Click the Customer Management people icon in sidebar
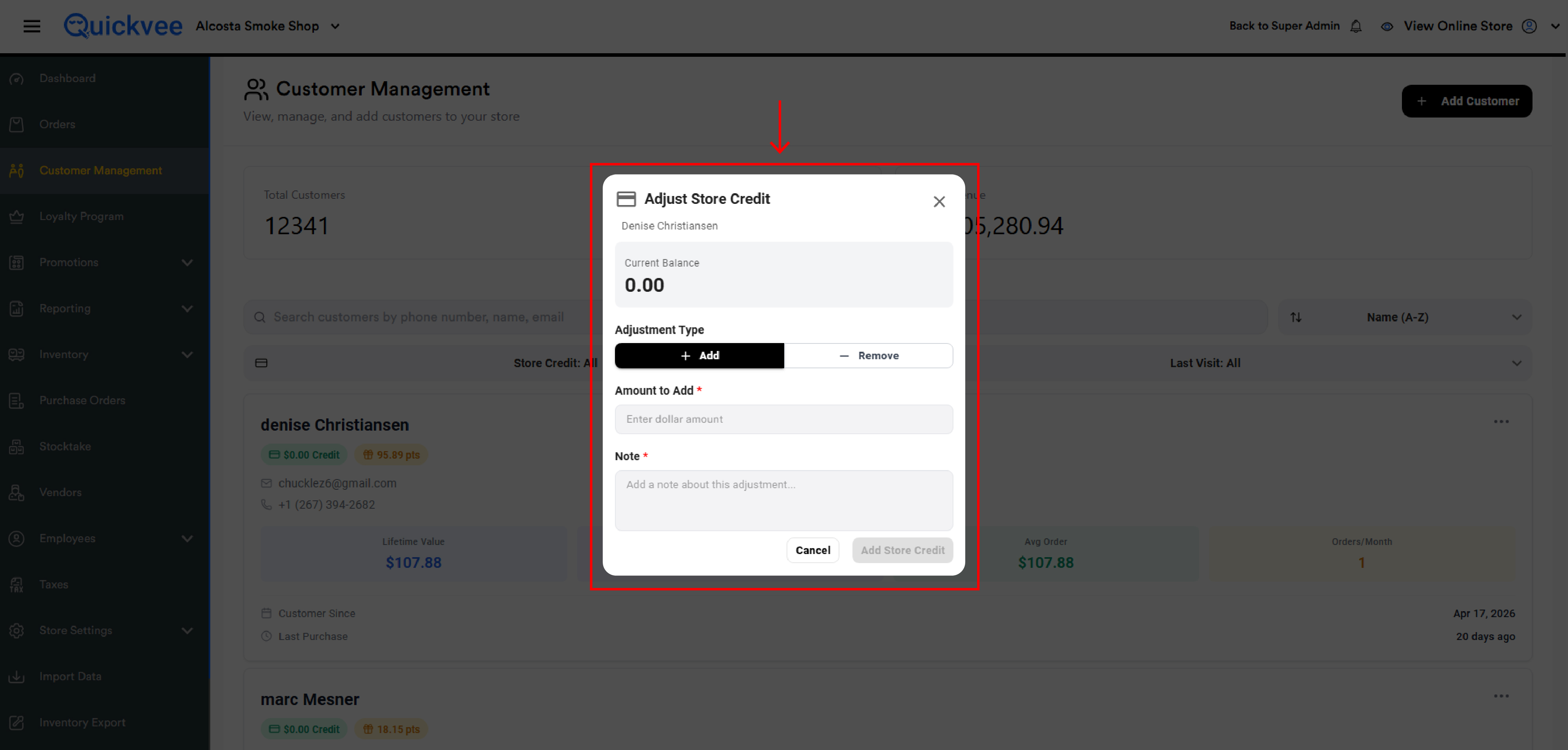 [x=17, y=170]
